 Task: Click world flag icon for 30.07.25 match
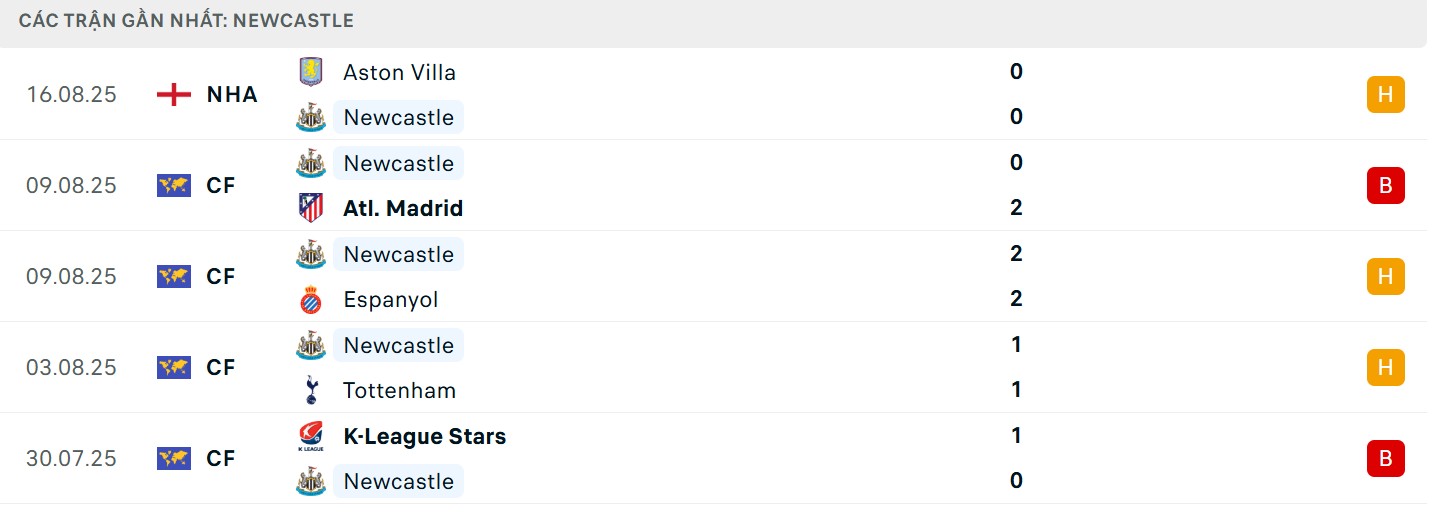click(x=174, y=458)
